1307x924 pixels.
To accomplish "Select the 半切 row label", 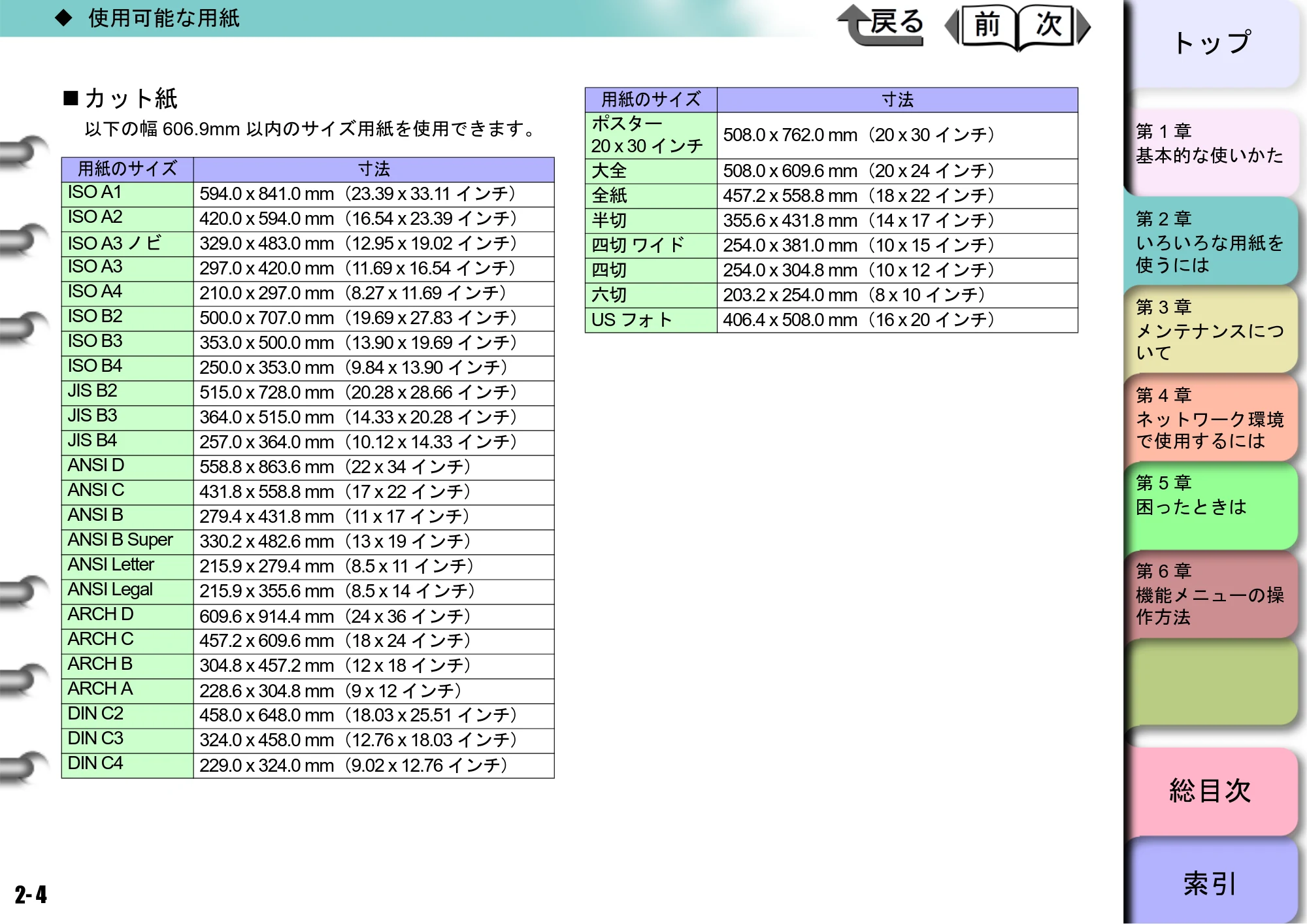I will (651, 221).
